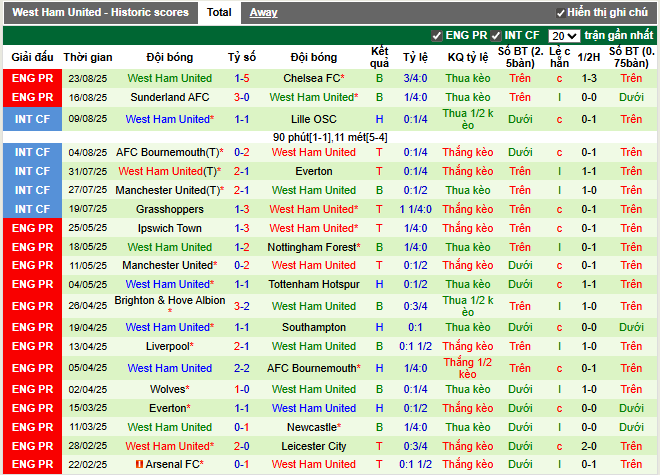Click West Ham United in the 11/03/25 row
The width and height of the screenshot is (660, 475).
(x=170, y=427)
